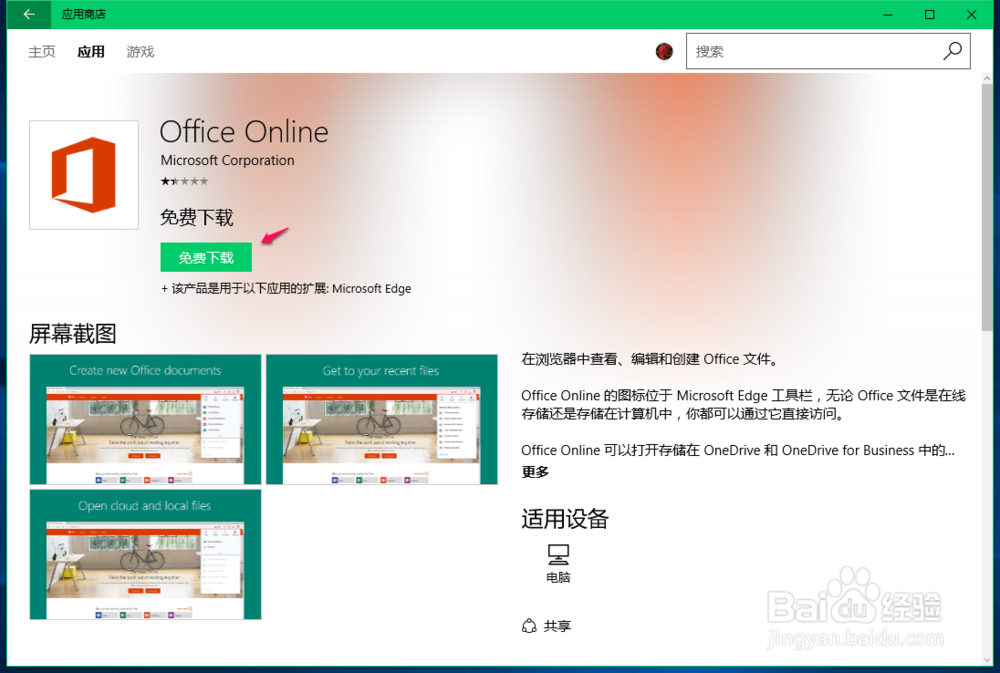Click the PC device icon

coord(558,554)
